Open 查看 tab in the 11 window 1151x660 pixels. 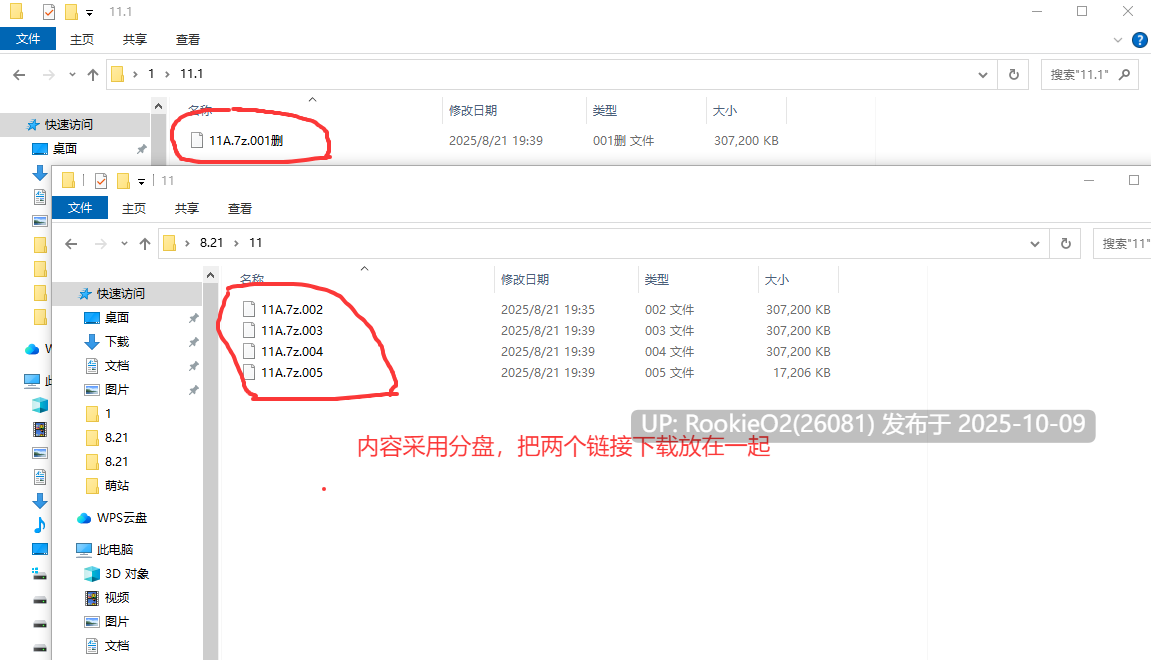[239, 208]
